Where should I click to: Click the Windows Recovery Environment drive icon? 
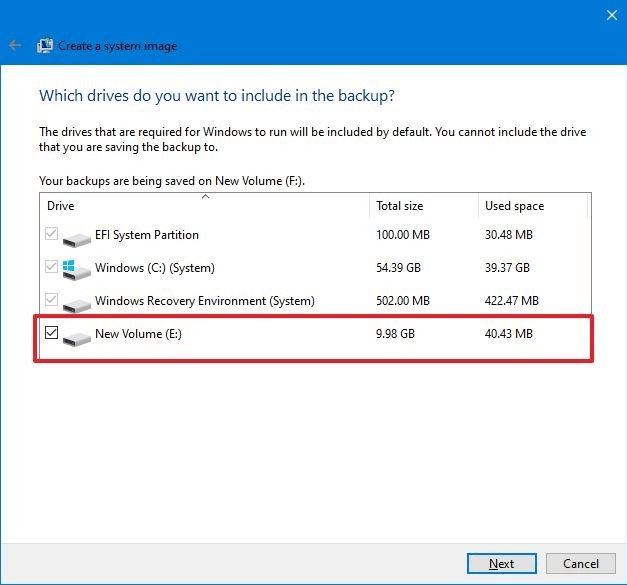point(76,303)
